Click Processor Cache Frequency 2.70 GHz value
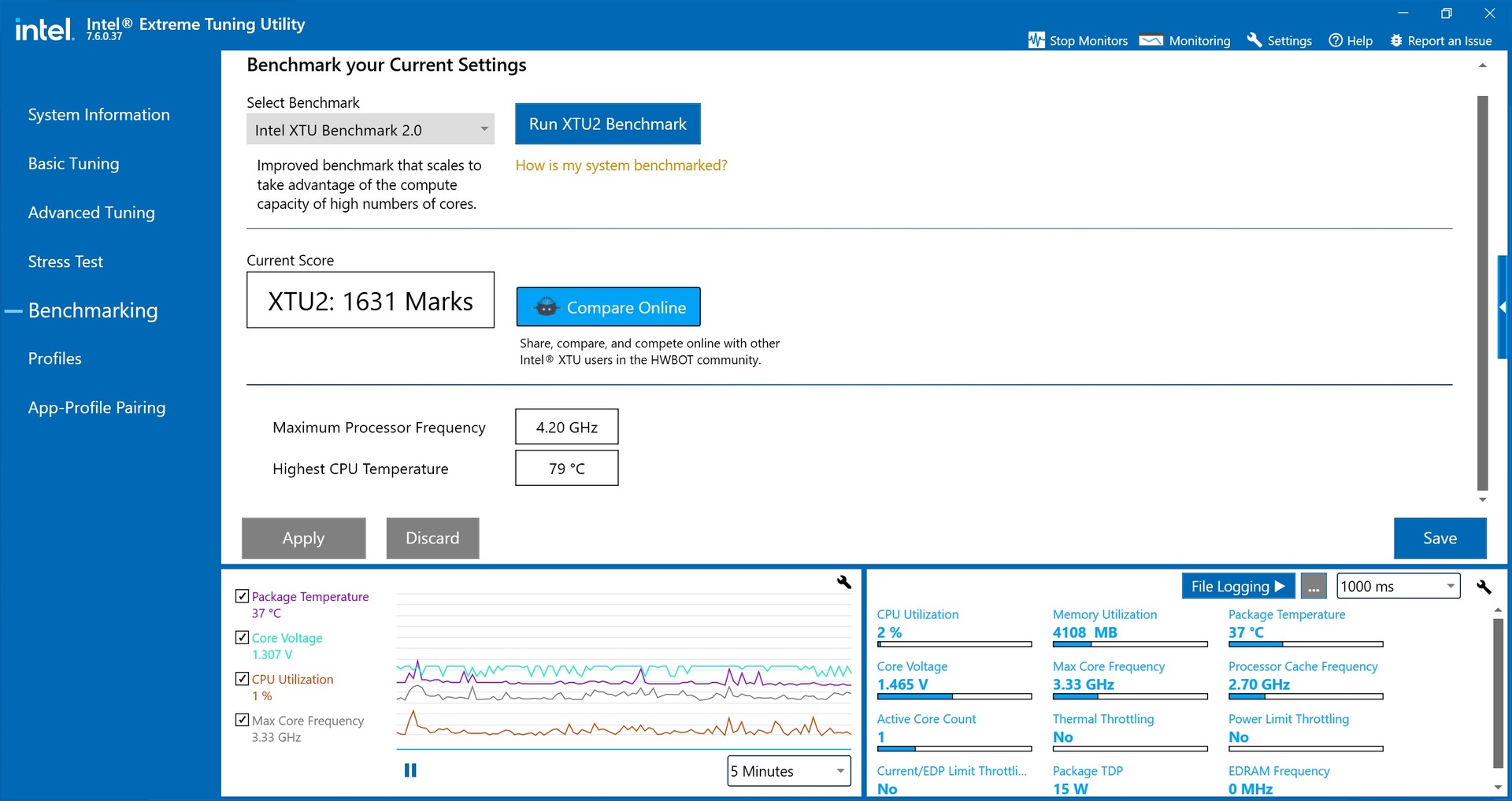 pyautogui.click(x=1259, y=684)
